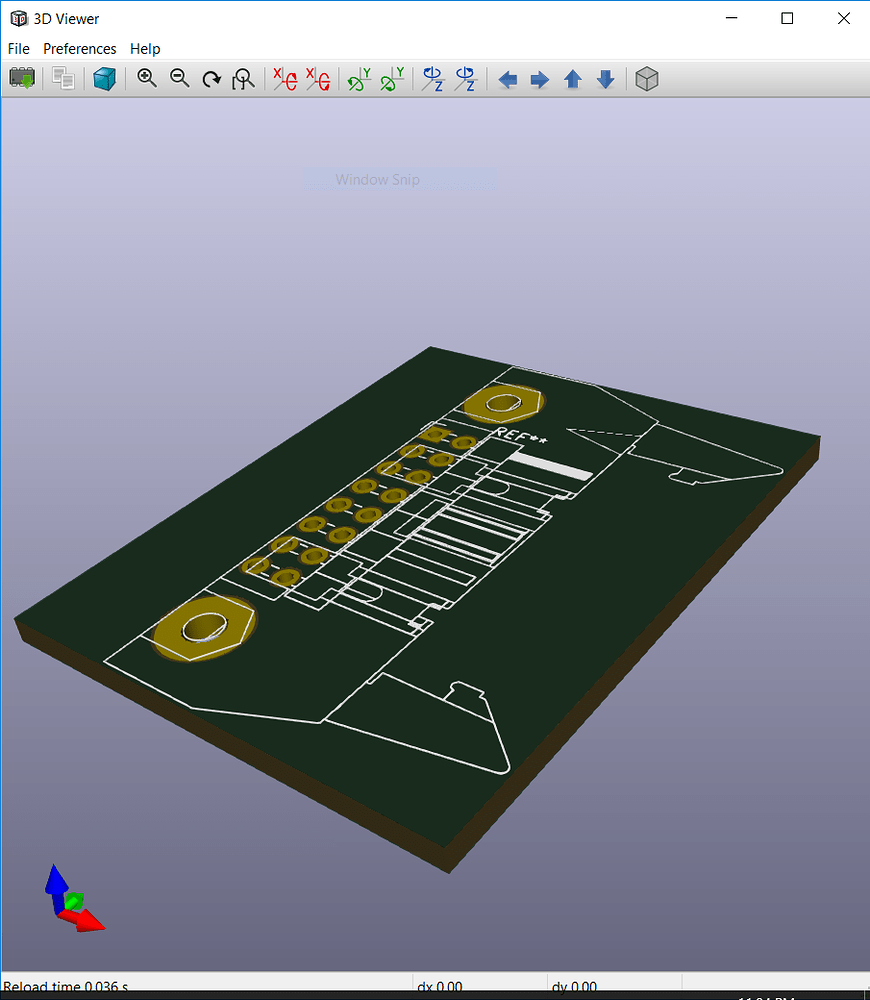870x1000 pixels.
Task: Rotate X counterclockwise with second red icon
Action: coord(317,79)
